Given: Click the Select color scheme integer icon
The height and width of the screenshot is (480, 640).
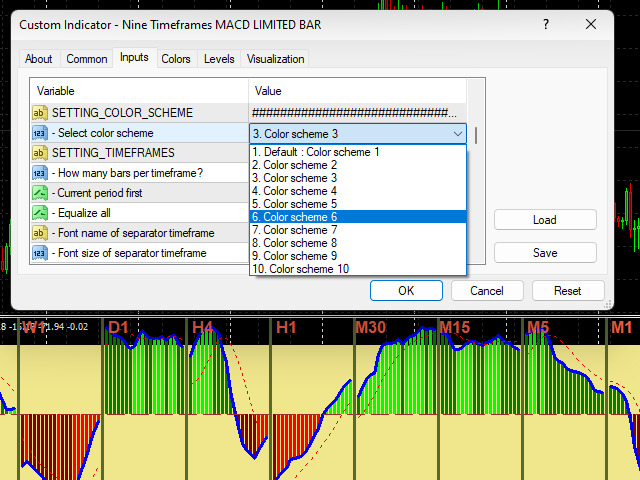Looking at the screenshot, I should [x=40, y=133].
